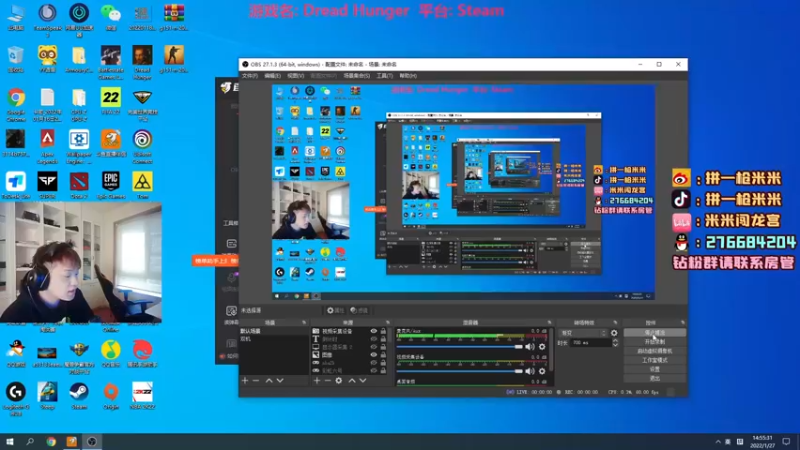Open the View (视图) menu in OBS
This screenshot has width=800, height=450.
tap(295, 76)
